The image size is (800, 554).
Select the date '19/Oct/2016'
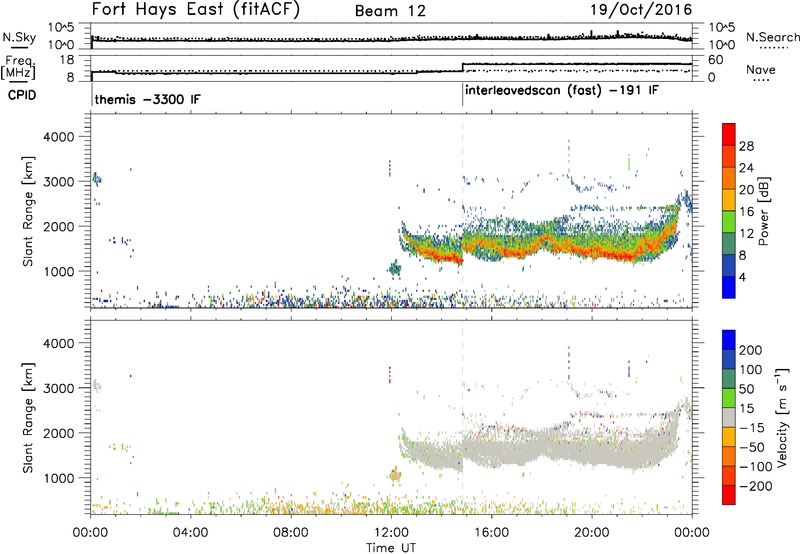pyautogui.click(x=641, y=10)
